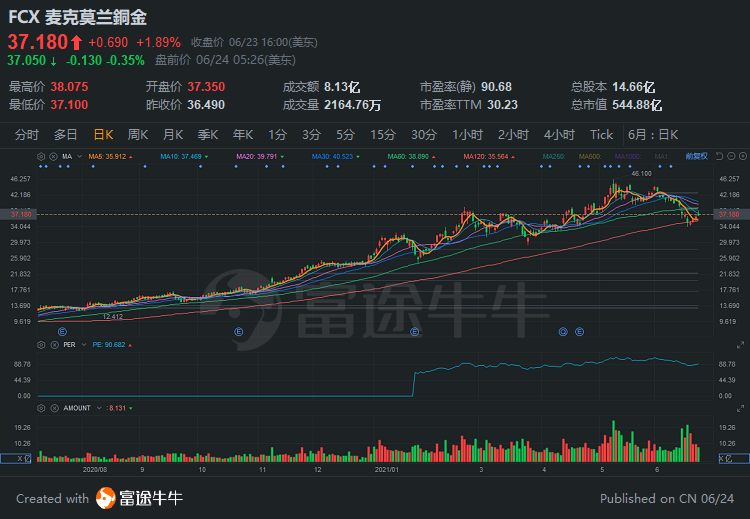Maximize the AMOUNT panel via expand arrows
The image size is (750, 519).
click(x=740, y=408)
